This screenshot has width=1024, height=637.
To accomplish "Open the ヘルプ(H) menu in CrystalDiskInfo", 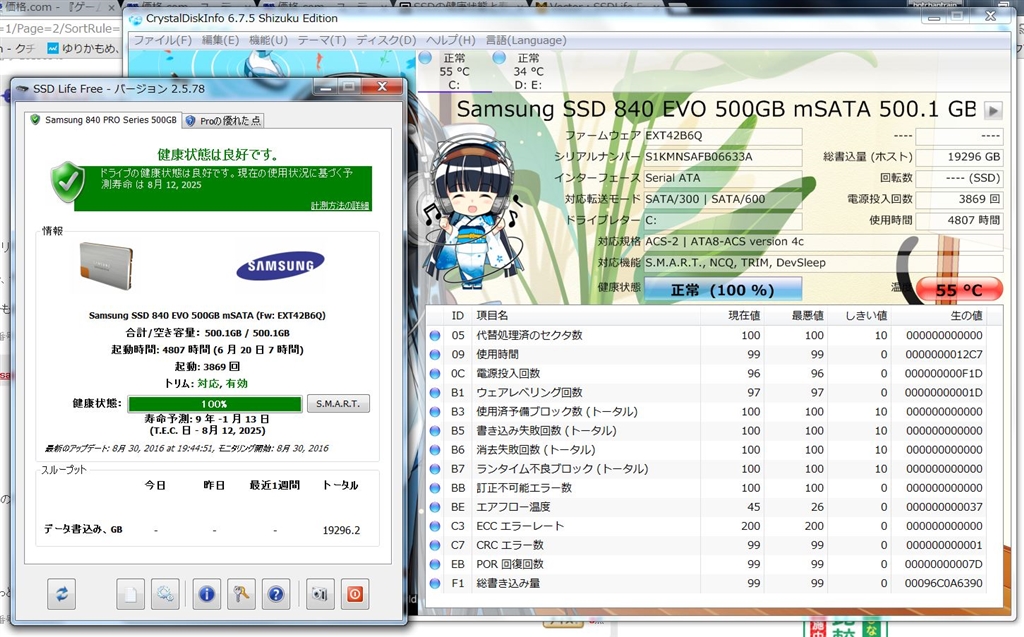I will point(451,41).
